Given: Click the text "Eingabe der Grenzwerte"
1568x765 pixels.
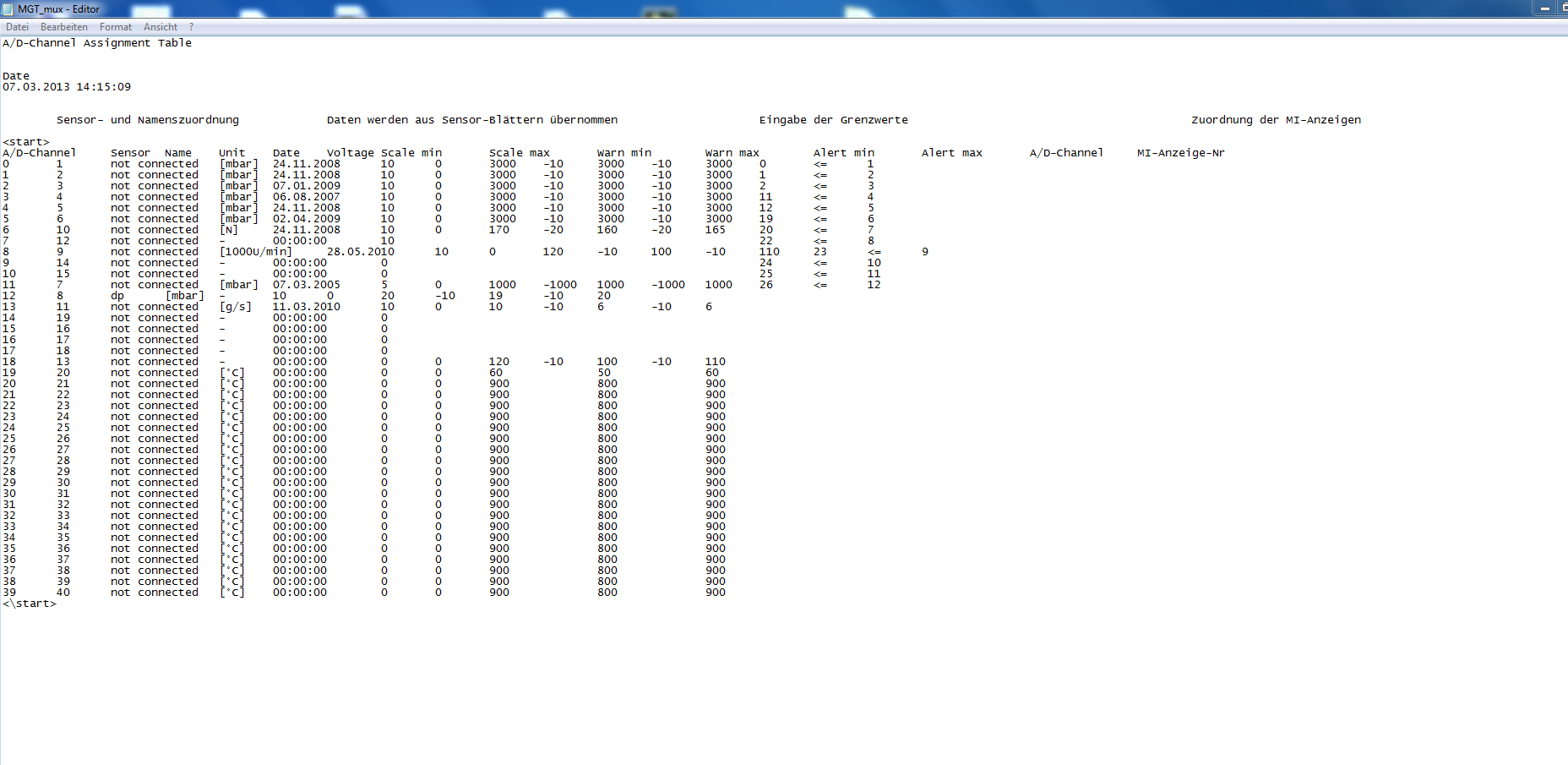Looking at the screenshot, I should pyautogui.click(x=834, y=120).
